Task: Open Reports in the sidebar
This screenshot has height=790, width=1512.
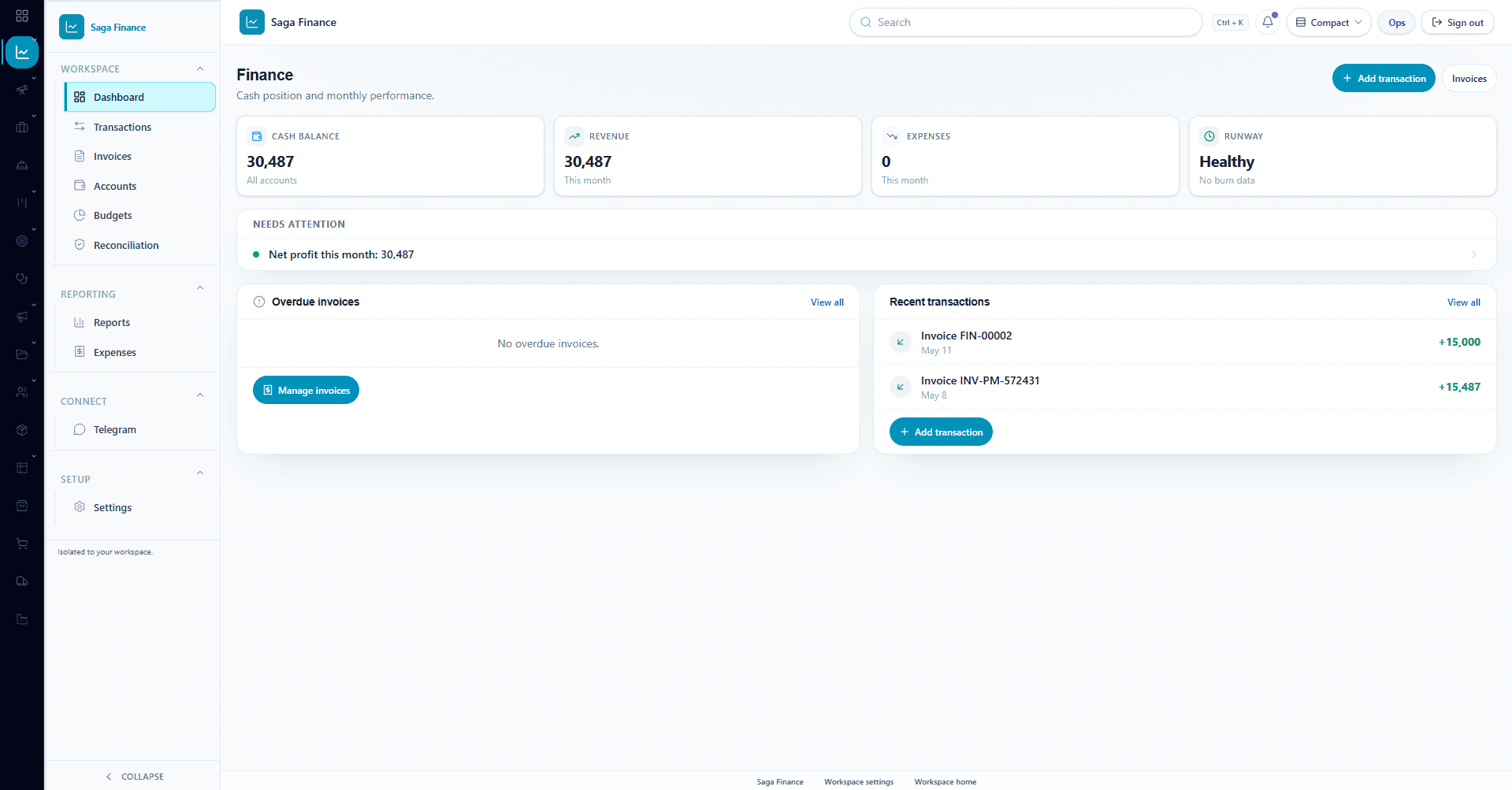Action: pos(139,322)
